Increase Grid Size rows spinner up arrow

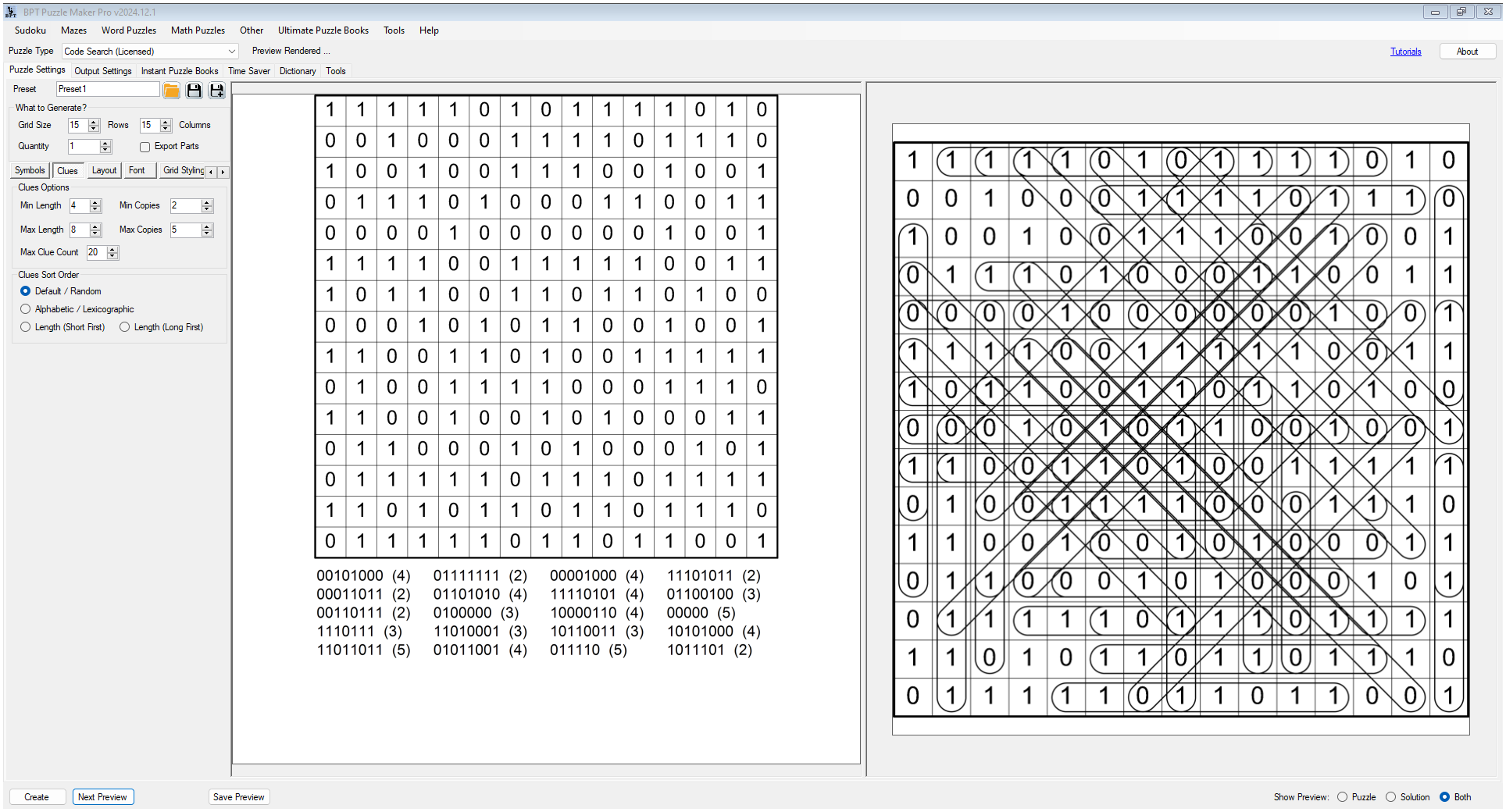coord(94,122)
